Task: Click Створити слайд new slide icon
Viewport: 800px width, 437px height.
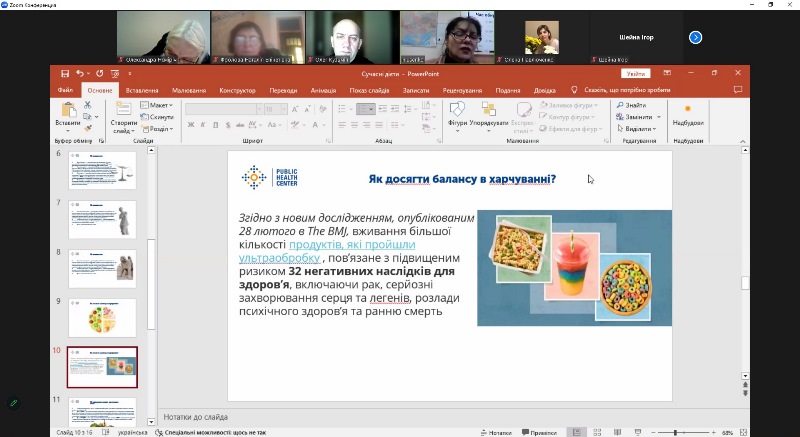Action: (x=123, y=109)
